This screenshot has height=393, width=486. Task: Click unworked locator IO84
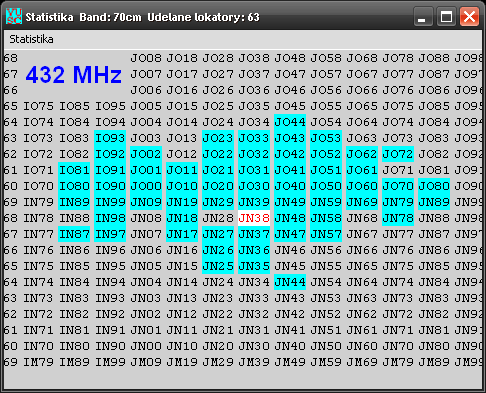pos(74,122)
